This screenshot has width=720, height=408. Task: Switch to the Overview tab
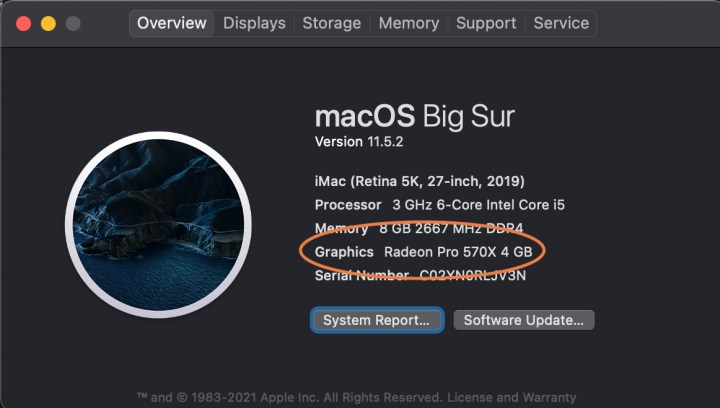[172, 23]
